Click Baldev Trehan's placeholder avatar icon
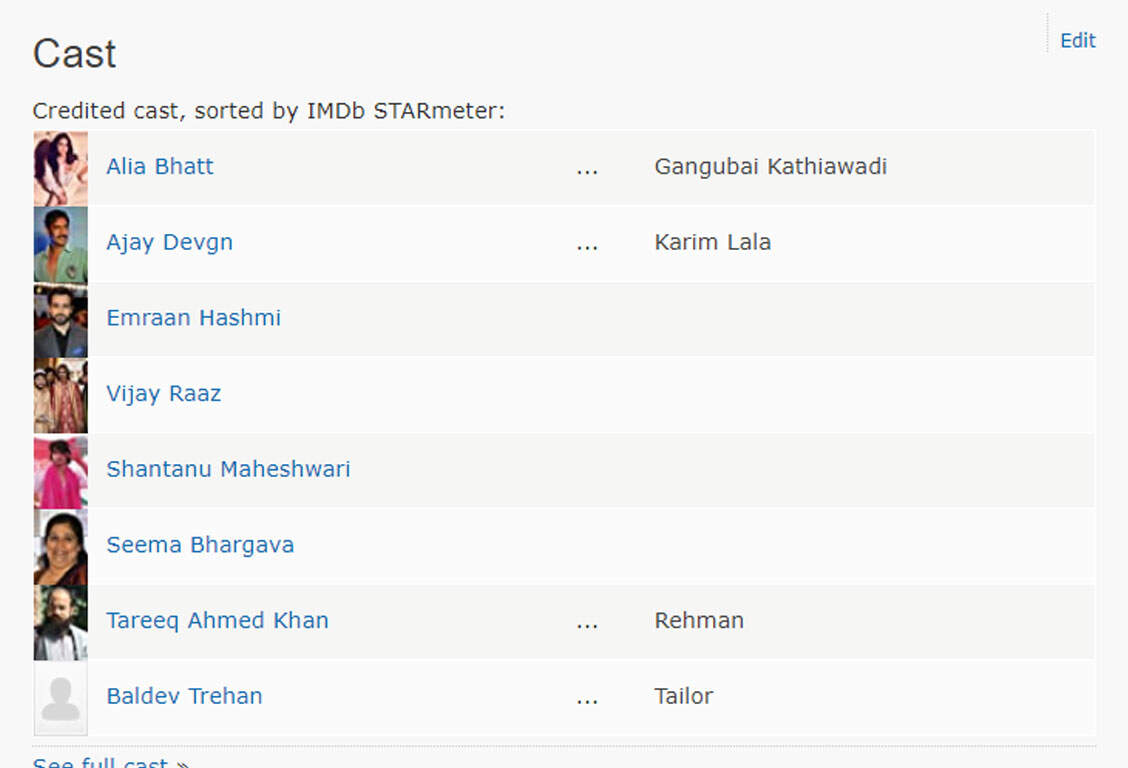The height and width of the screenshot is (768, 1128). tap(60, 698)
